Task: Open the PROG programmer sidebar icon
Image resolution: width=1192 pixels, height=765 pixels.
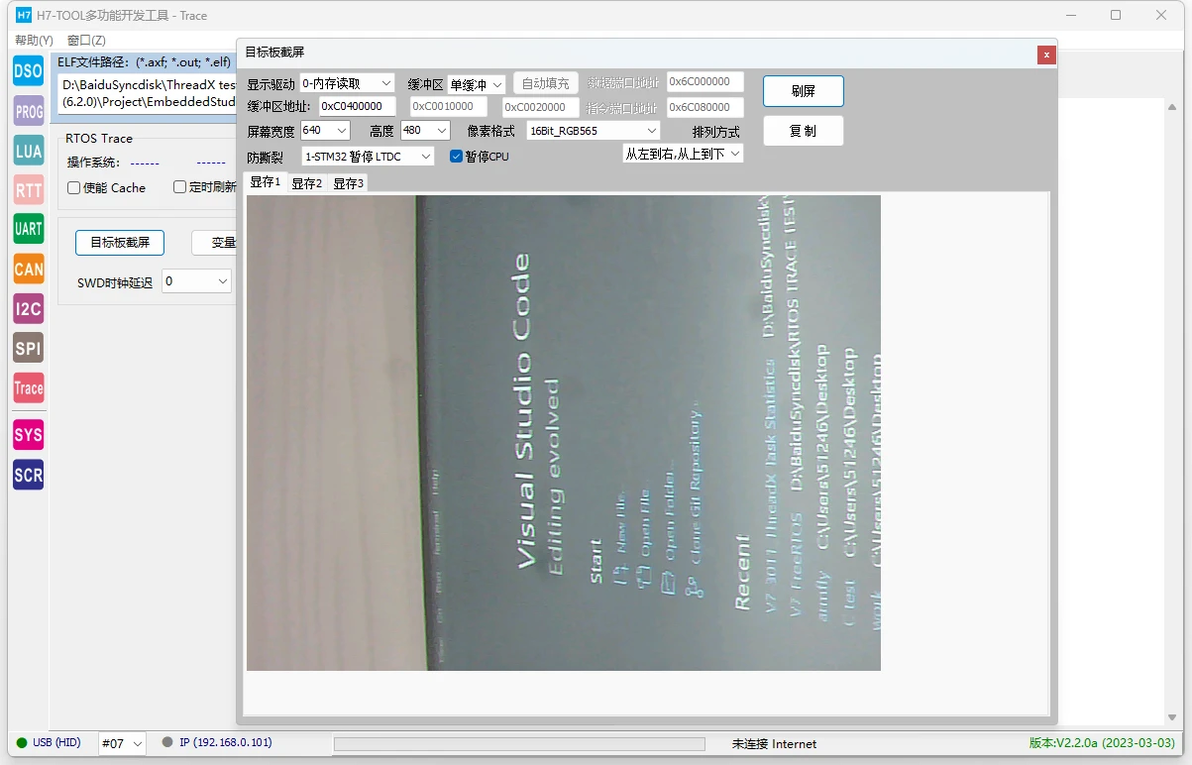Action: (28, 111)
